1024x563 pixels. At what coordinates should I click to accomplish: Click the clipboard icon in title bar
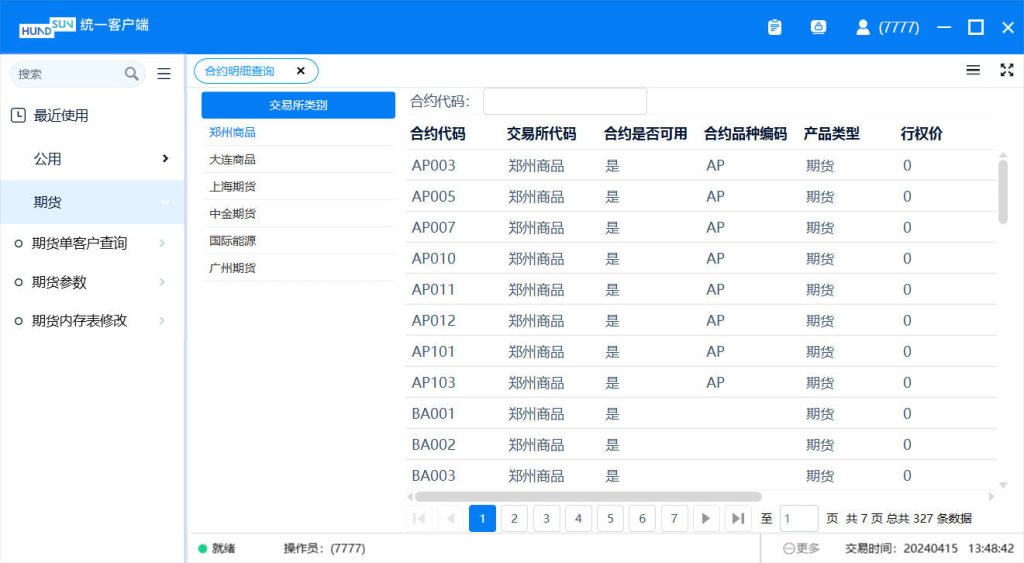[774, 28]
